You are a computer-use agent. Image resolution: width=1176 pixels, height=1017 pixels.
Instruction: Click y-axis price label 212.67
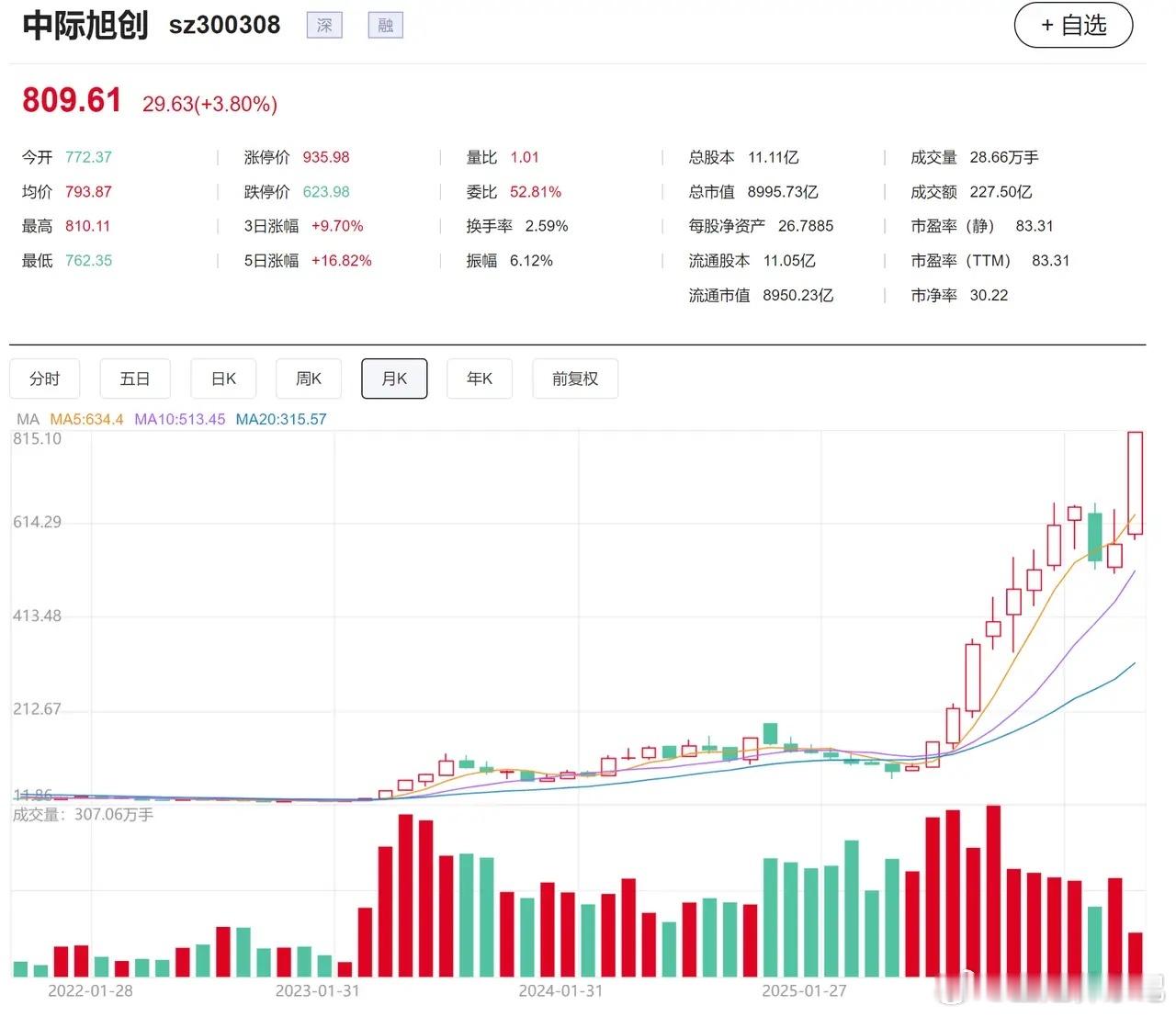37,709
